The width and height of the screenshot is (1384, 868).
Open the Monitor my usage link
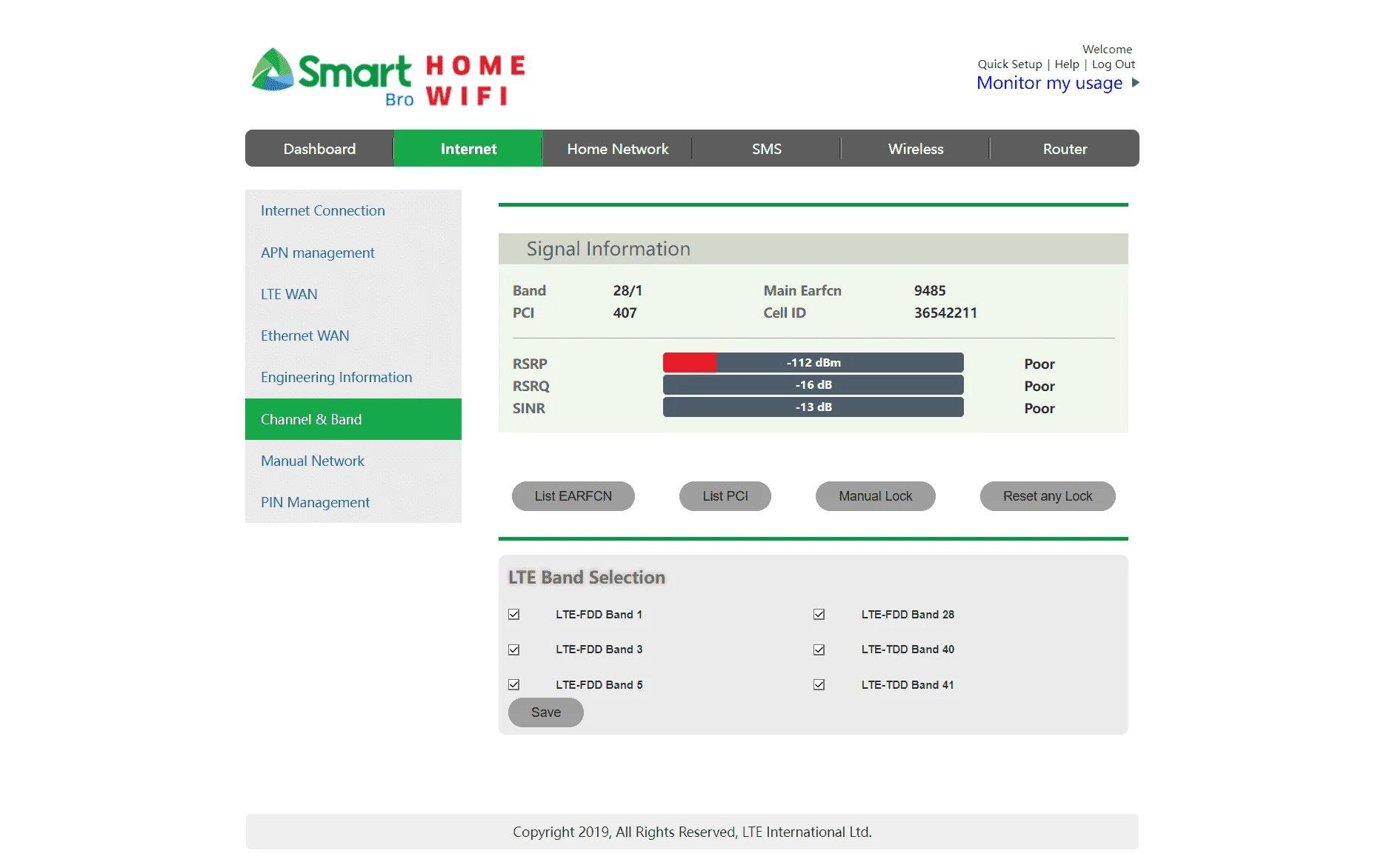[1049, 83]
